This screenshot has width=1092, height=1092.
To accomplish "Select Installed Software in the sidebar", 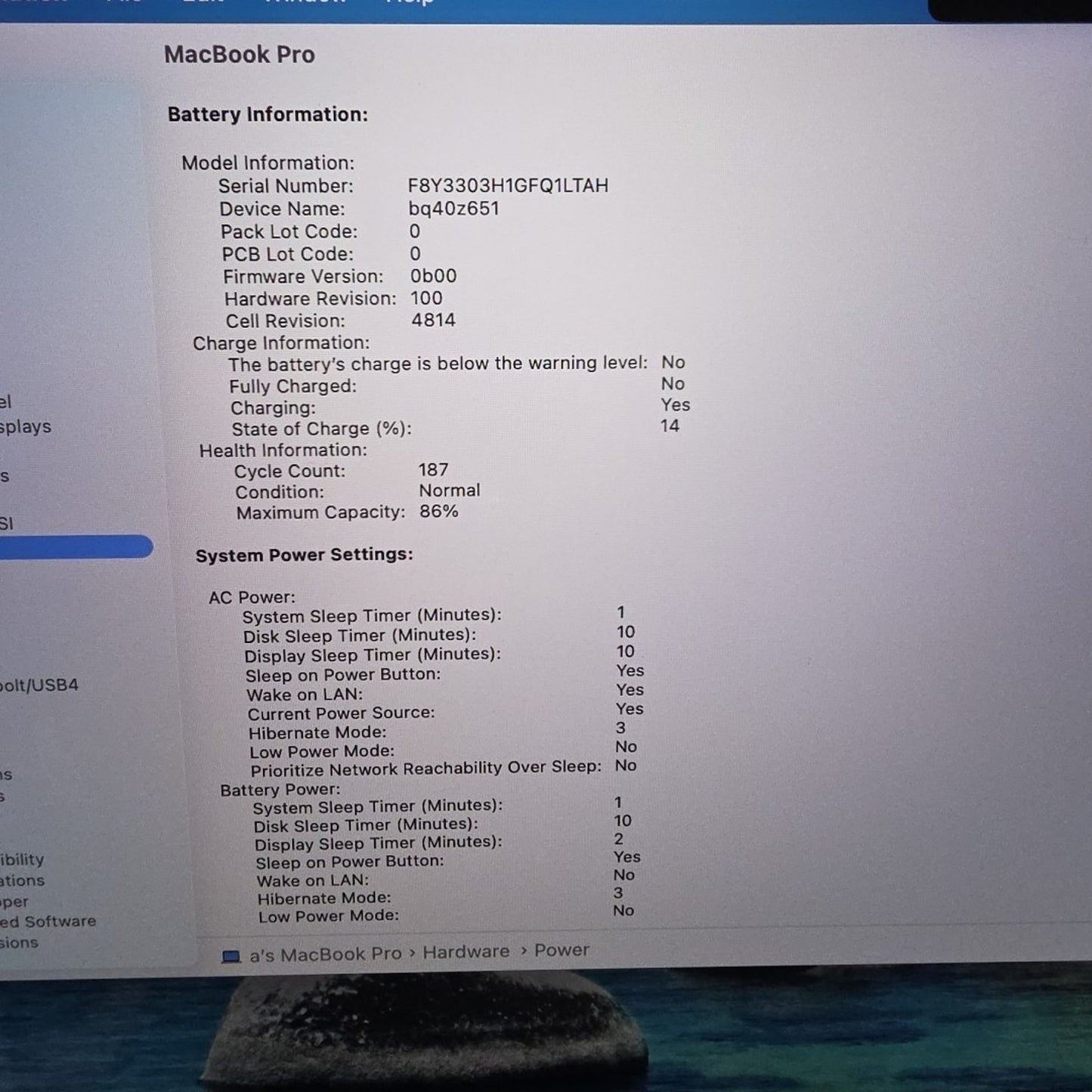I will (47, 920).
